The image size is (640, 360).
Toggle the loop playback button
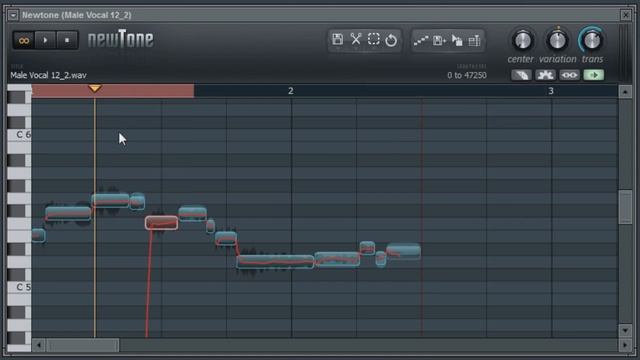[x=24, y=40]
